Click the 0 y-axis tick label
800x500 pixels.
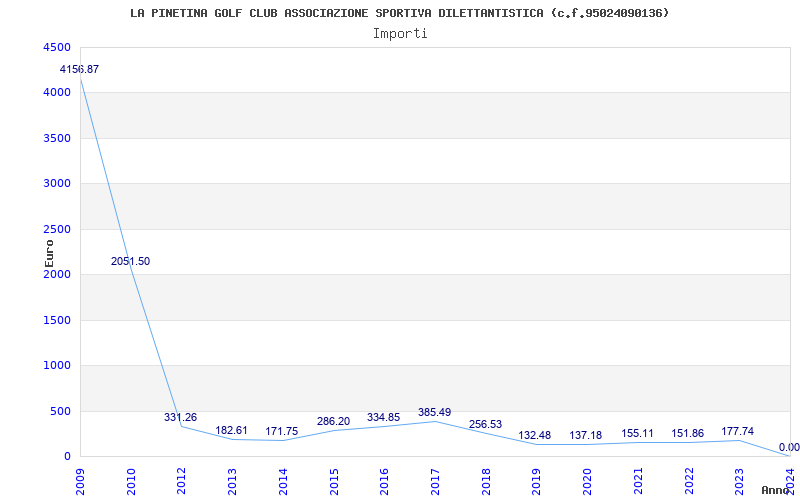point(67,457)
